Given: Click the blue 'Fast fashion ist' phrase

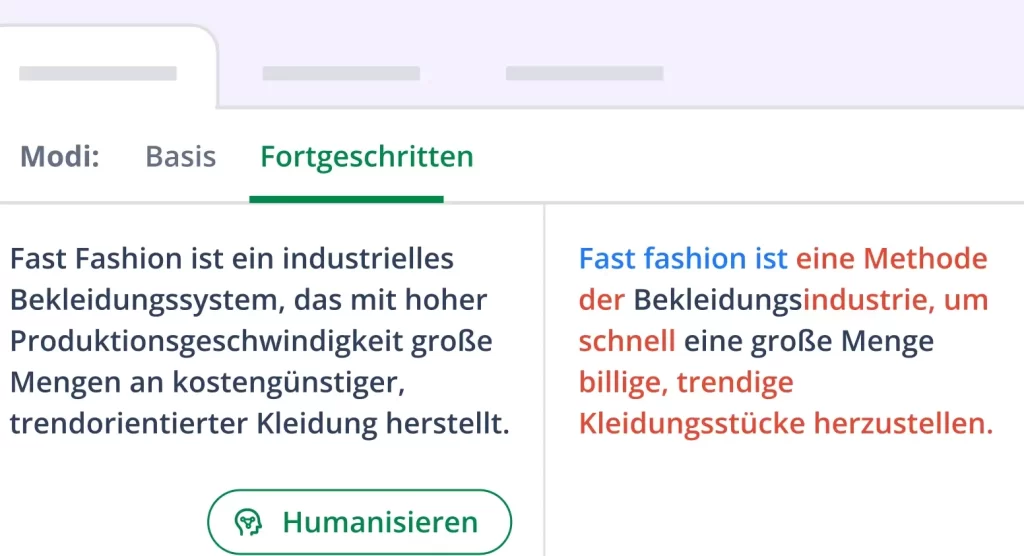Looking at the screenshot, I should 683,259.
